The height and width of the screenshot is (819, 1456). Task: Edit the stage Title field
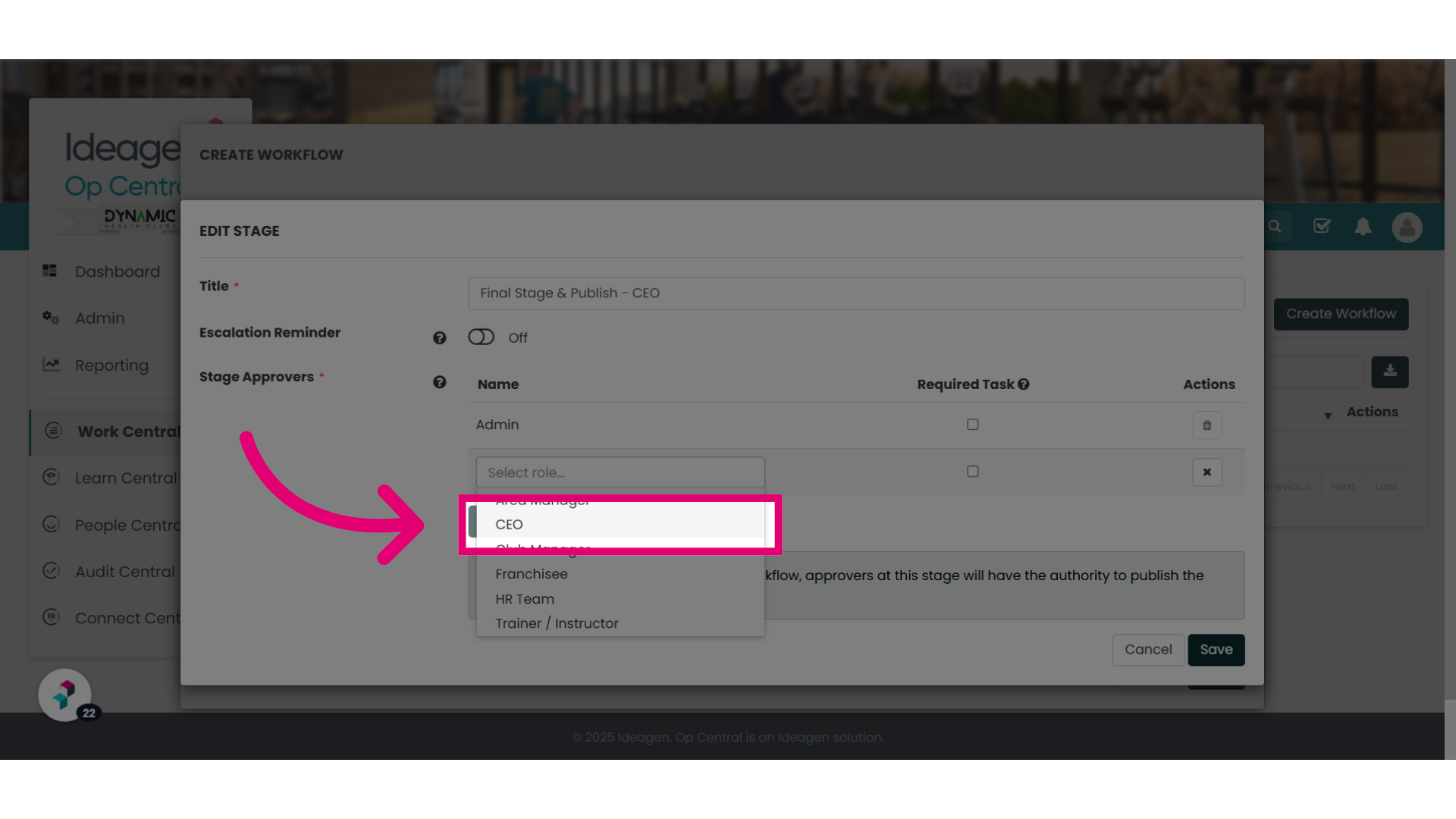[x=856, y=293]
